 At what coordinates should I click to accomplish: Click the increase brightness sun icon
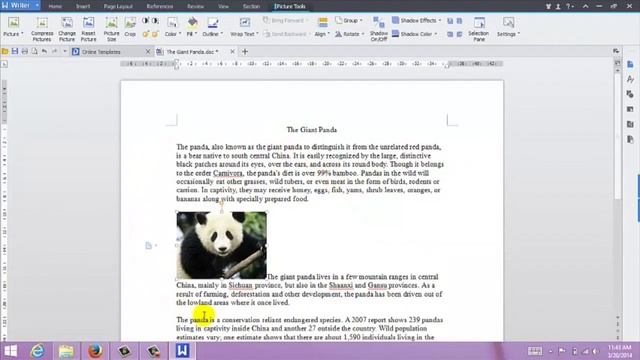146,34
